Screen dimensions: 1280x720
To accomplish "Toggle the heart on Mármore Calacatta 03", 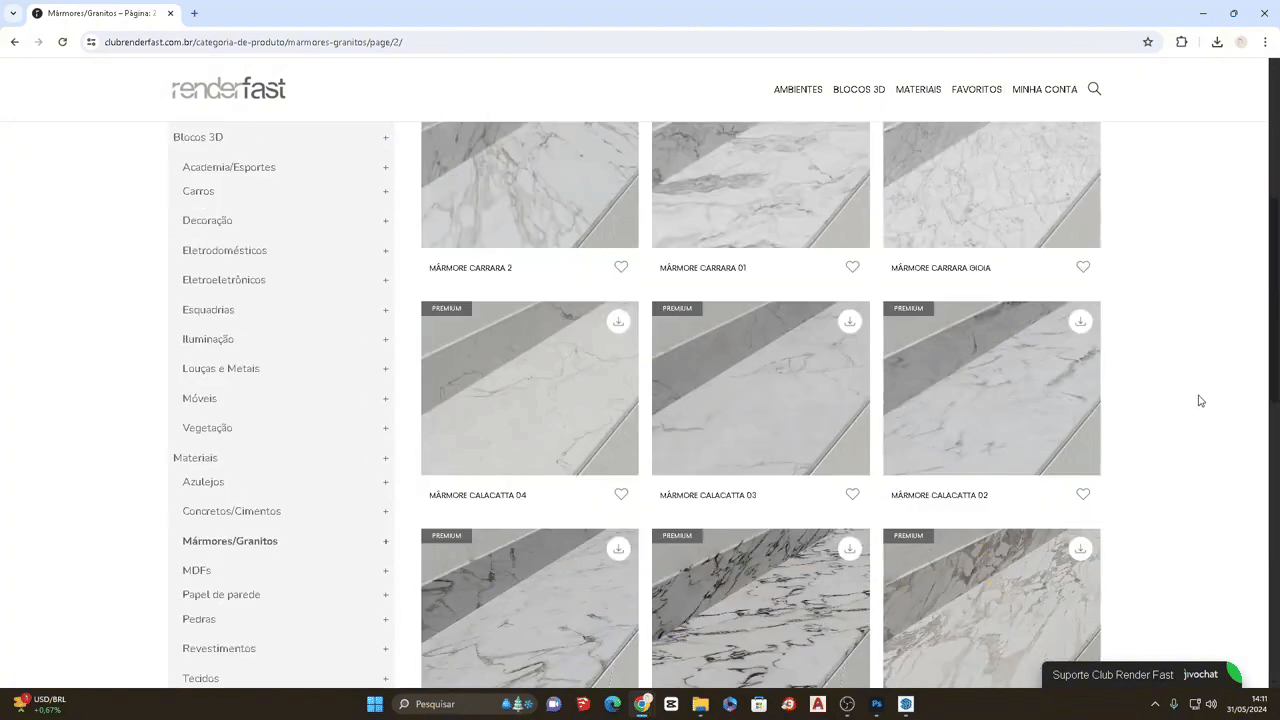I will click(852, 494).
